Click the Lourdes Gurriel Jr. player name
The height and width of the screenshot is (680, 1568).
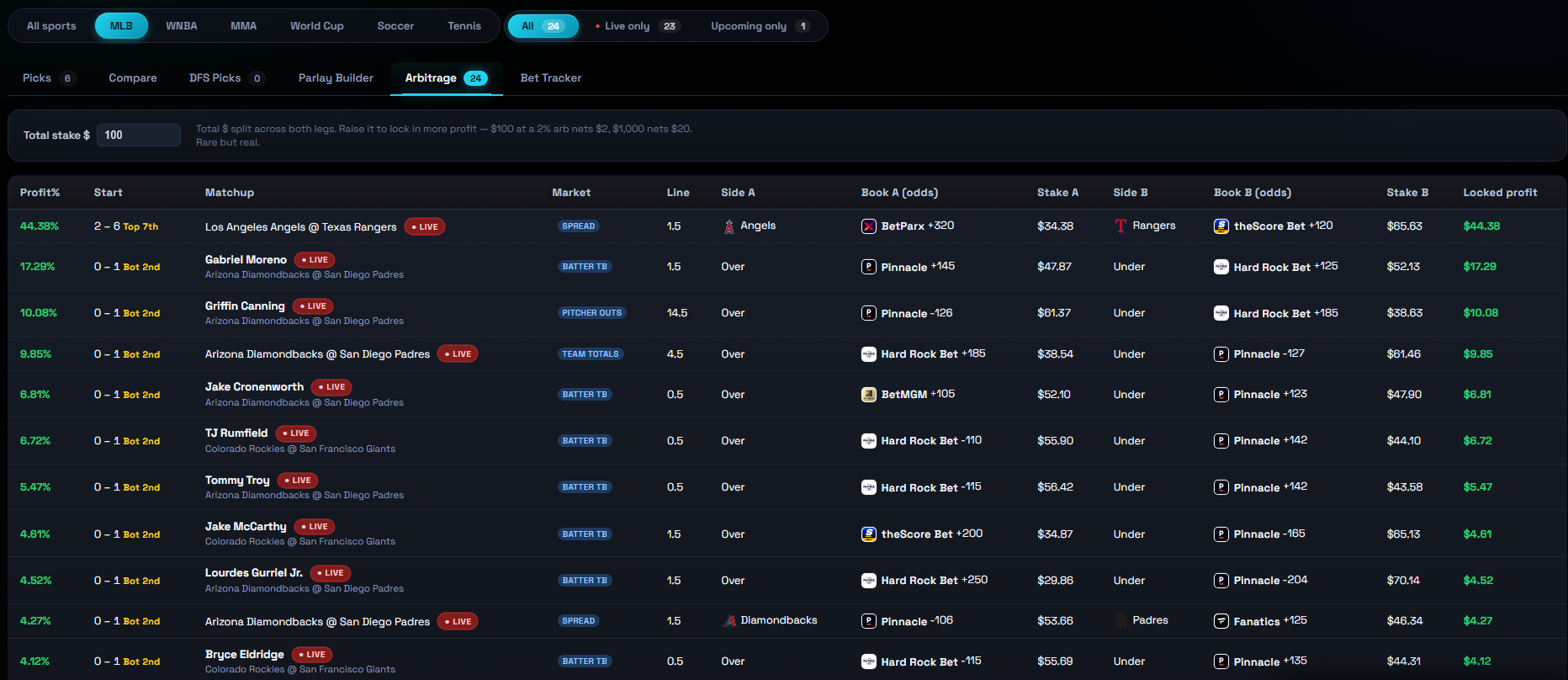coord(254,573)
